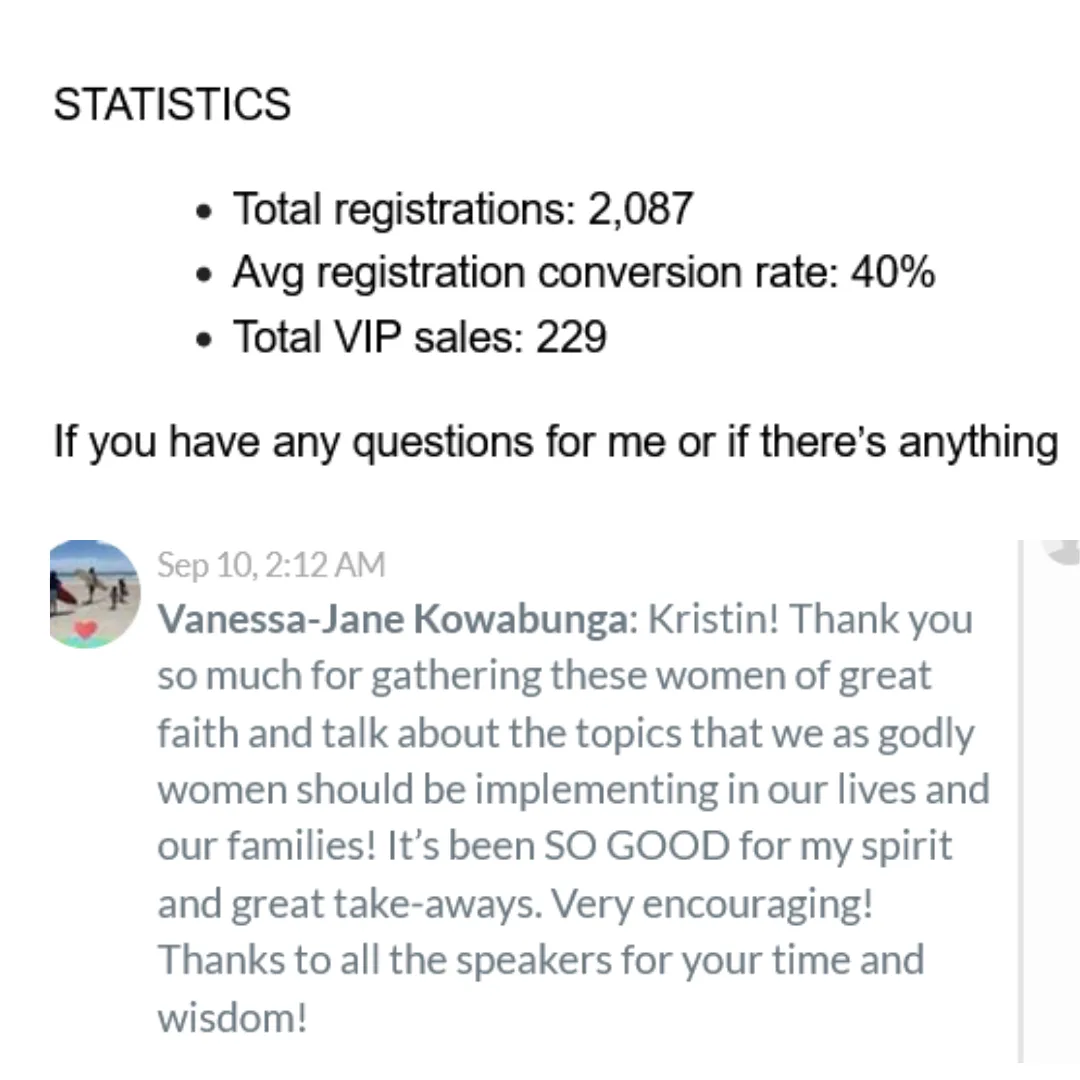Image resolution: width=1080 pixels, height=1080 pixels.
Task: Click the Total registrations: 2,087 bullet
Action: coord(462,208)
